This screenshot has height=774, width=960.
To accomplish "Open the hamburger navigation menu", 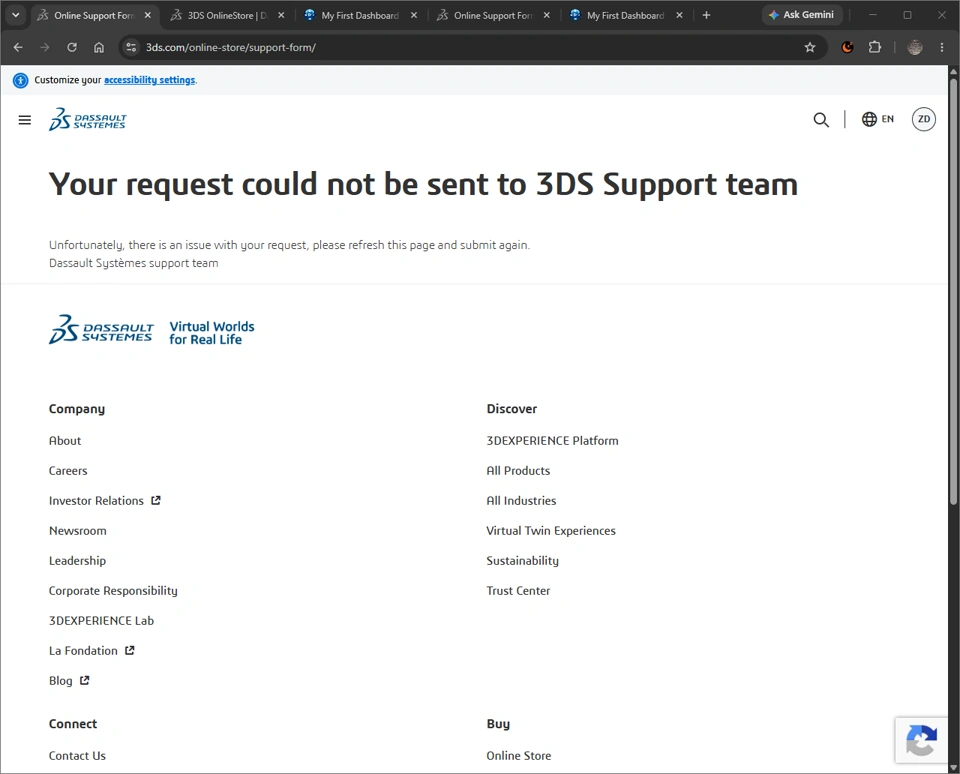I will [24, 120].
